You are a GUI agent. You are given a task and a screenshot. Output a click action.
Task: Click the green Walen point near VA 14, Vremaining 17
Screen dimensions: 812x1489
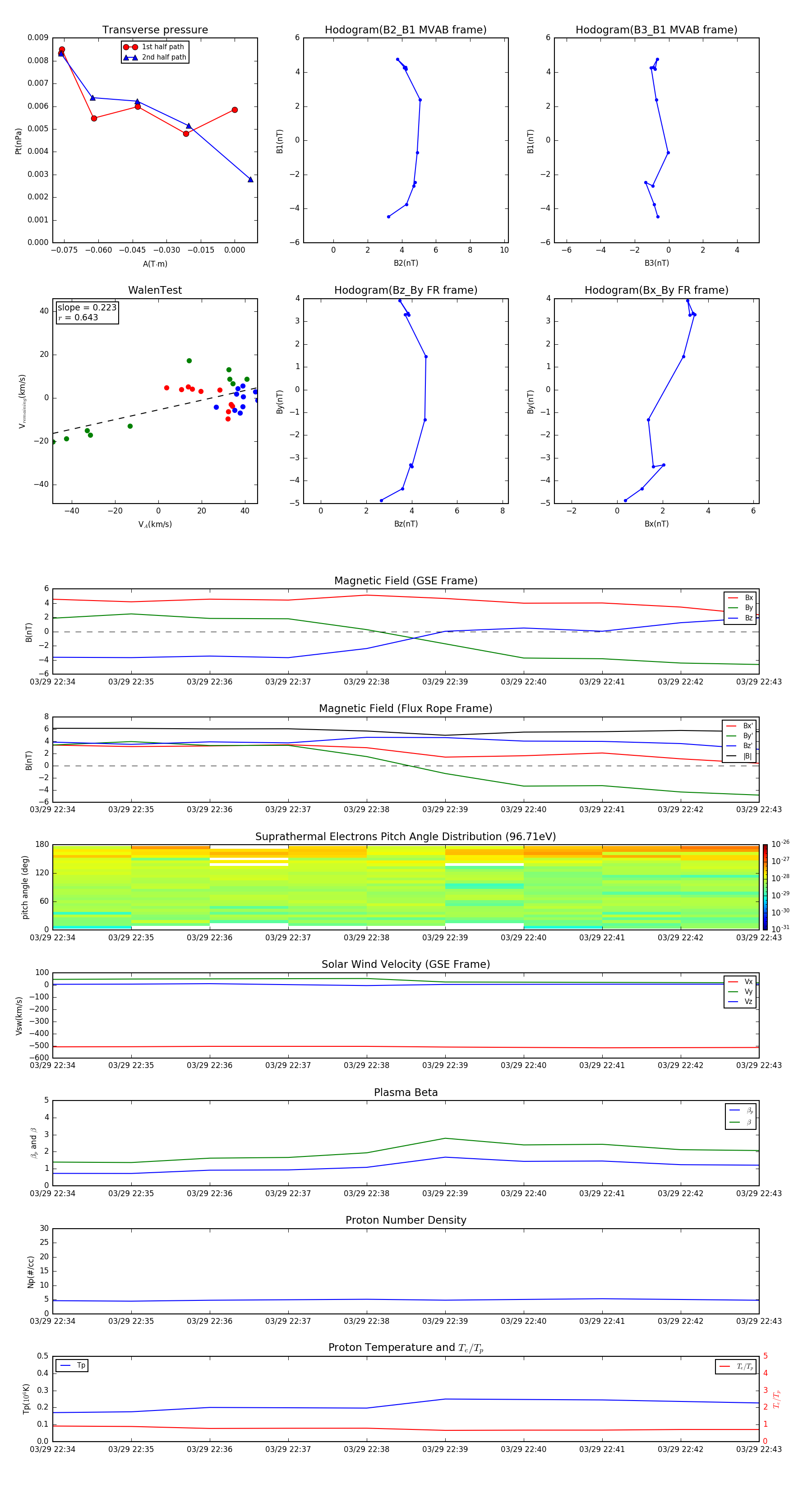click(189, 361)
